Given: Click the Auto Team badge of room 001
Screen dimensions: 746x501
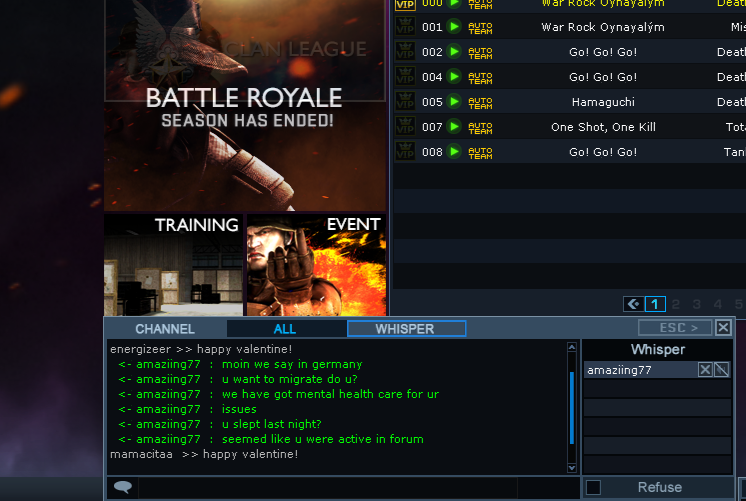Looking at the screenshot, I should (x=480, y=28).
